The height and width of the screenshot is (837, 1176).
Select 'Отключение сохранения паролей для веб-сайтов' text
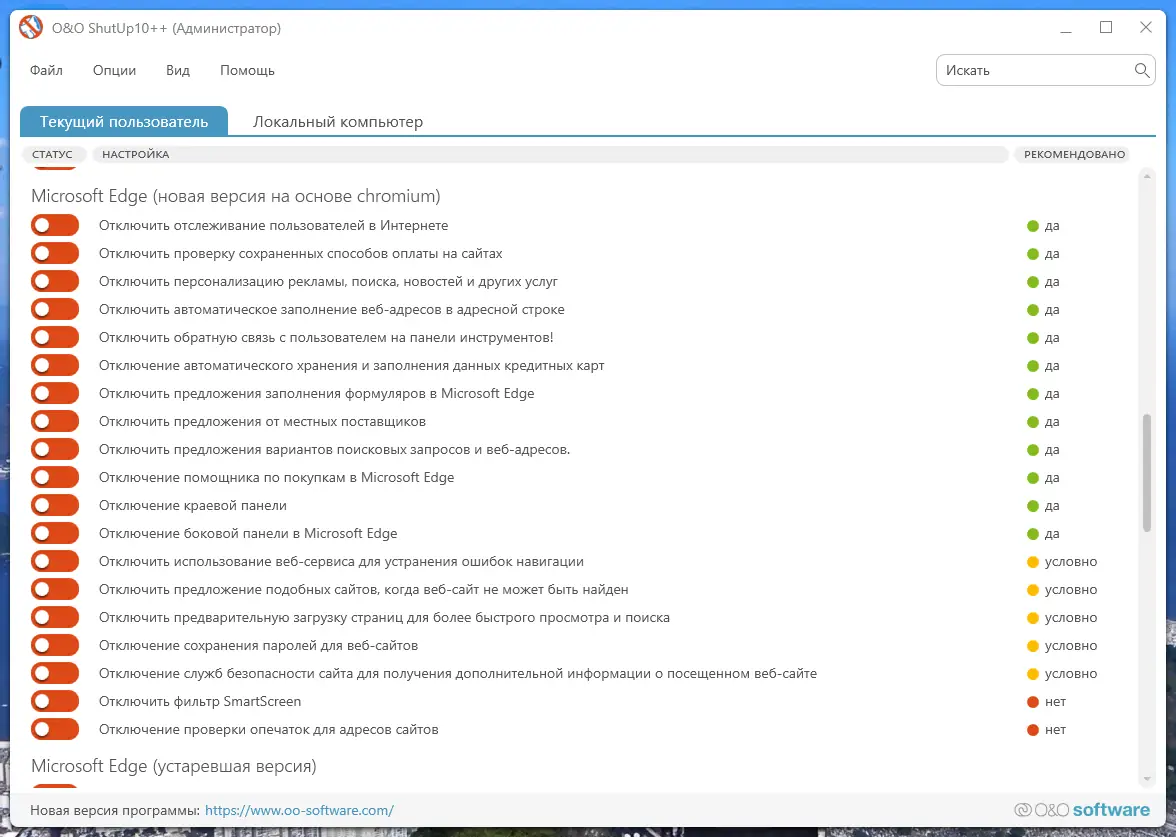tap(258, 646)
